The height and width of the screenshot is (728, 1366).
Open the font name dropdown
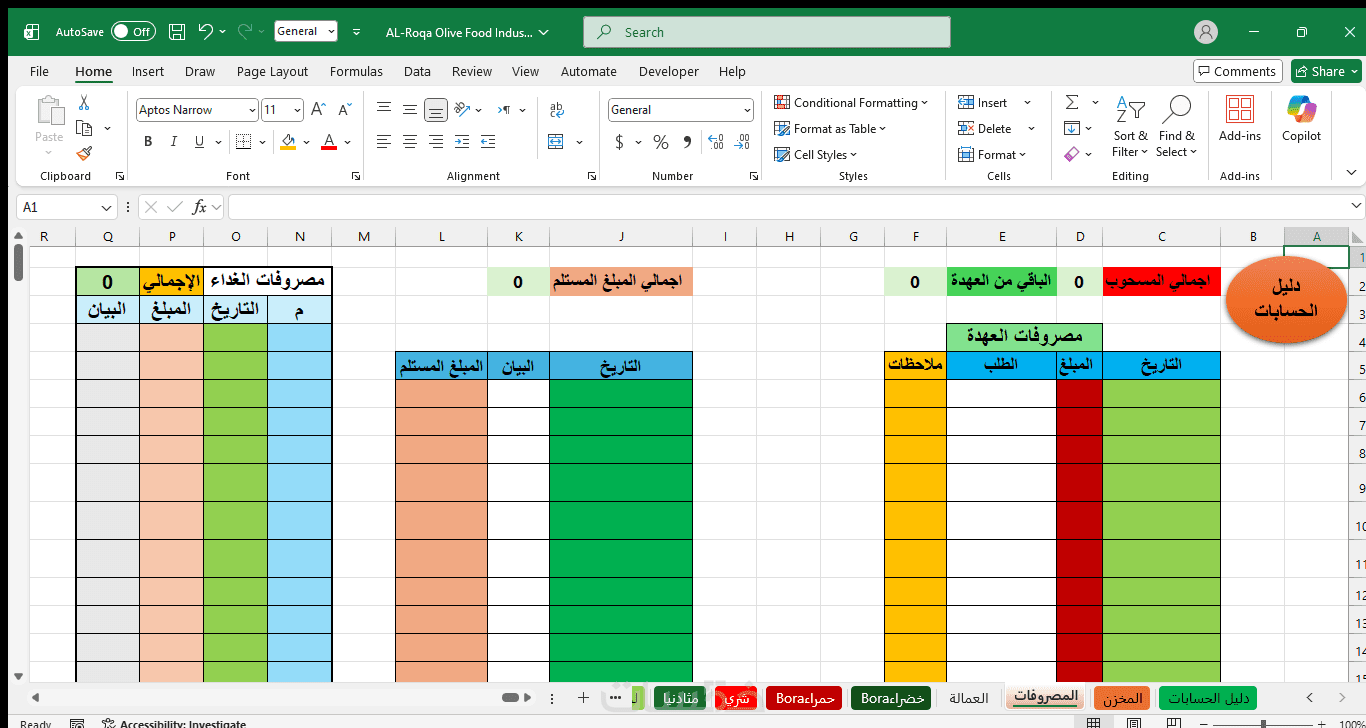[x=251, y=110]
